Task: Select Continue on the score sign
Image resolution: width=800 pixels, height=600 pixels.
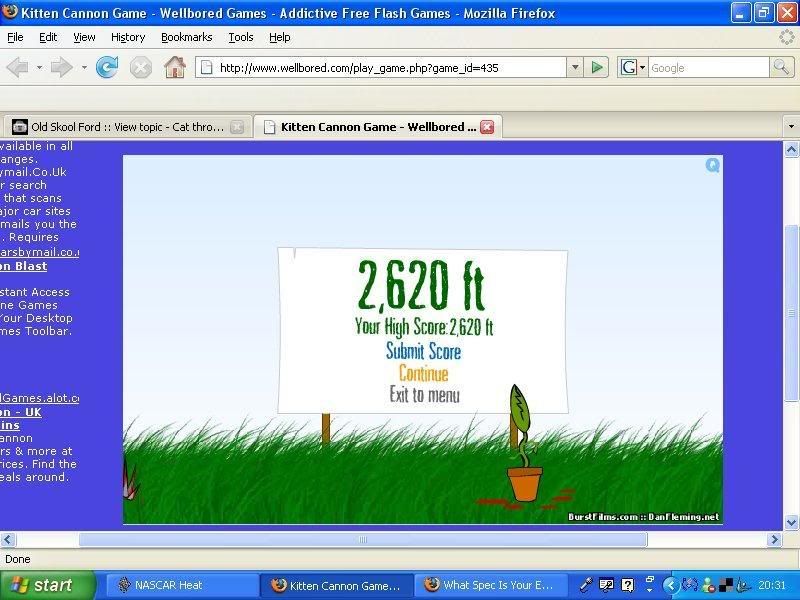Action: 423,373
